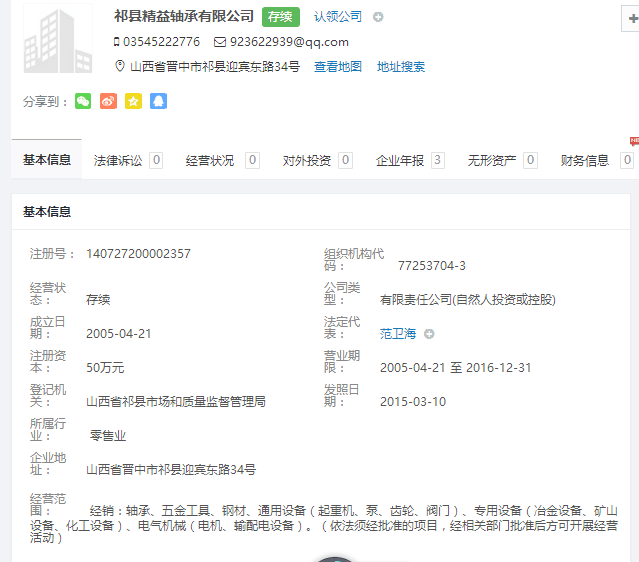Click 认领公司 link
This screenshot has width=639, height=562.
[x=338, y=17]
